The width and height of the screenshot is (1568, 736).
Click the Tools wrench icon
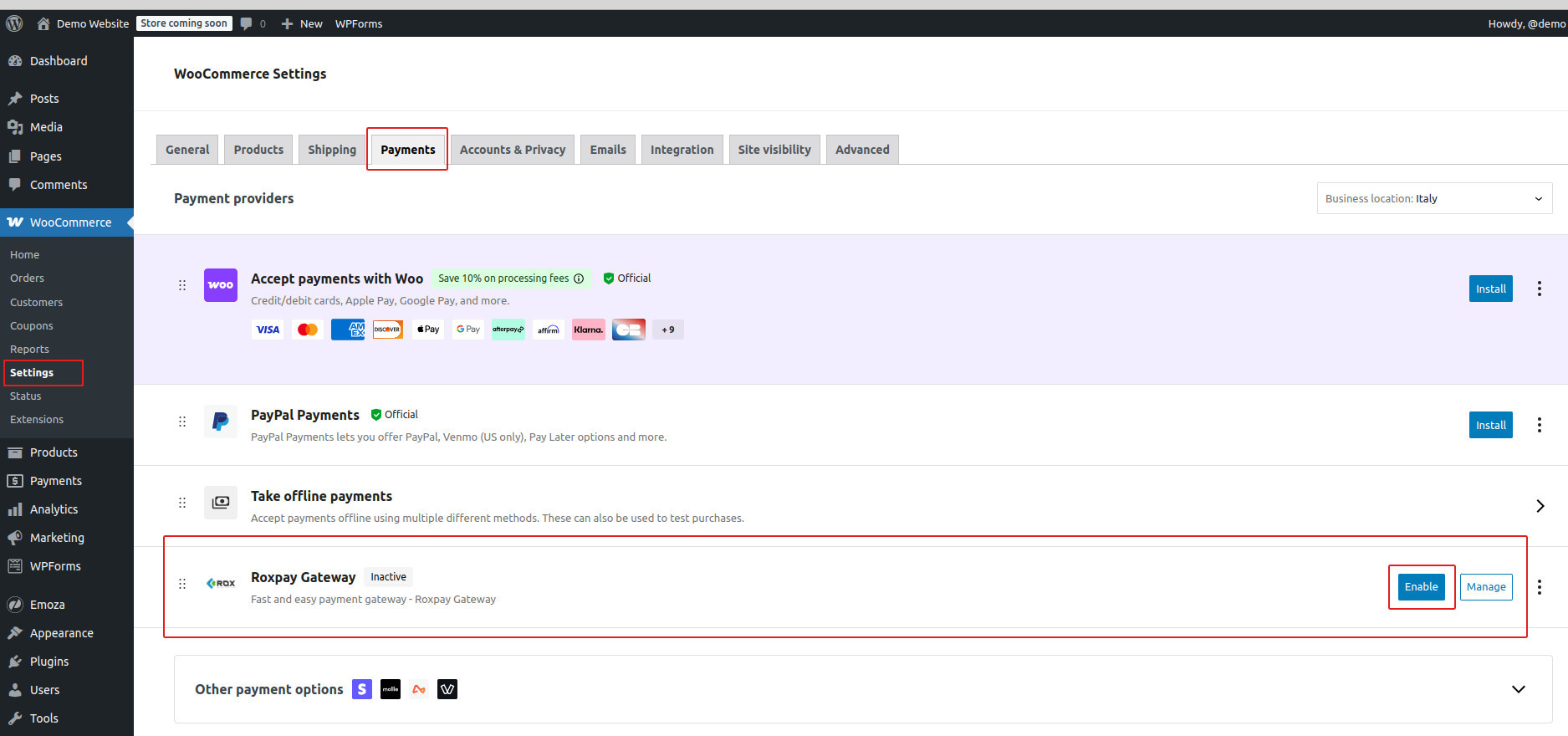coord(15,718)
